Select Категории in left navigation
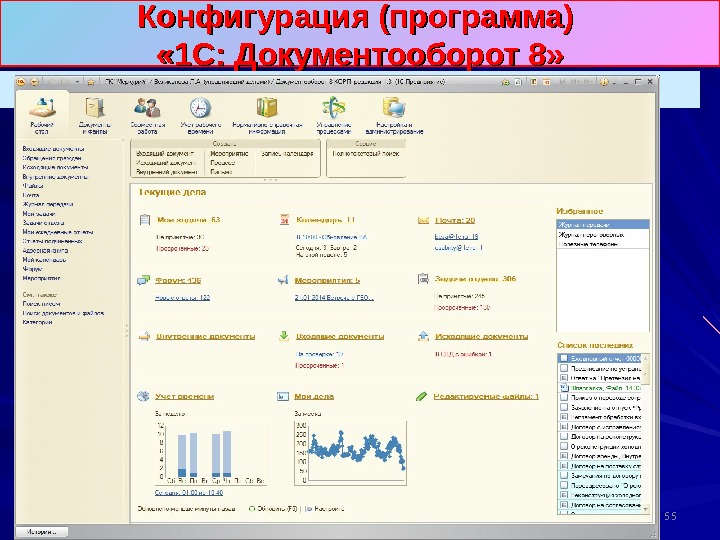The width and height of the screenshot is (720, 540). pyautogui.click(x=37, y=322)
